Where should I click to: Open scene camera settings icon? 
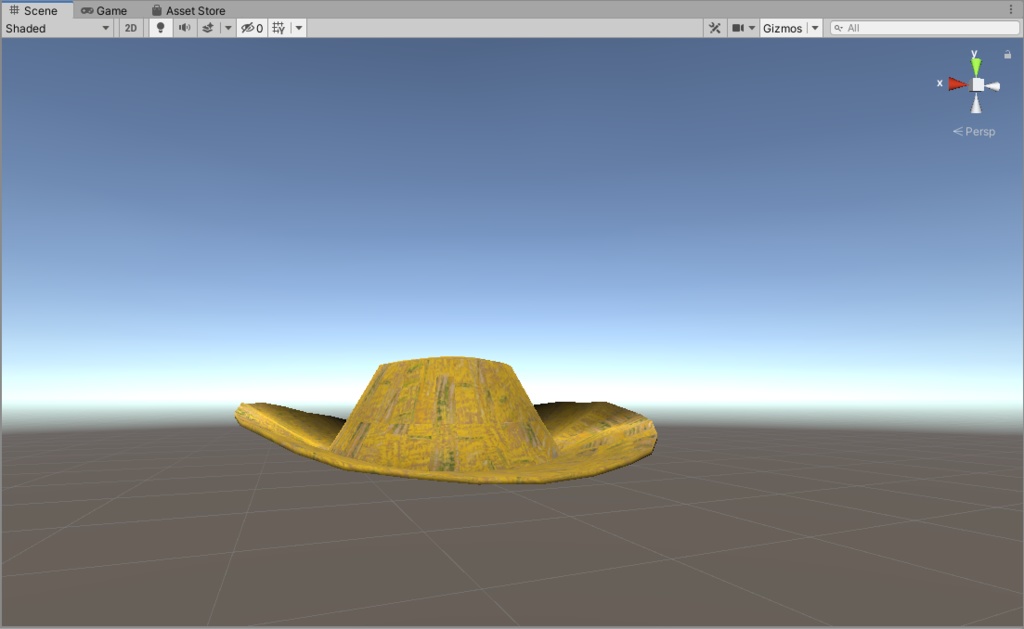point(743,28)
